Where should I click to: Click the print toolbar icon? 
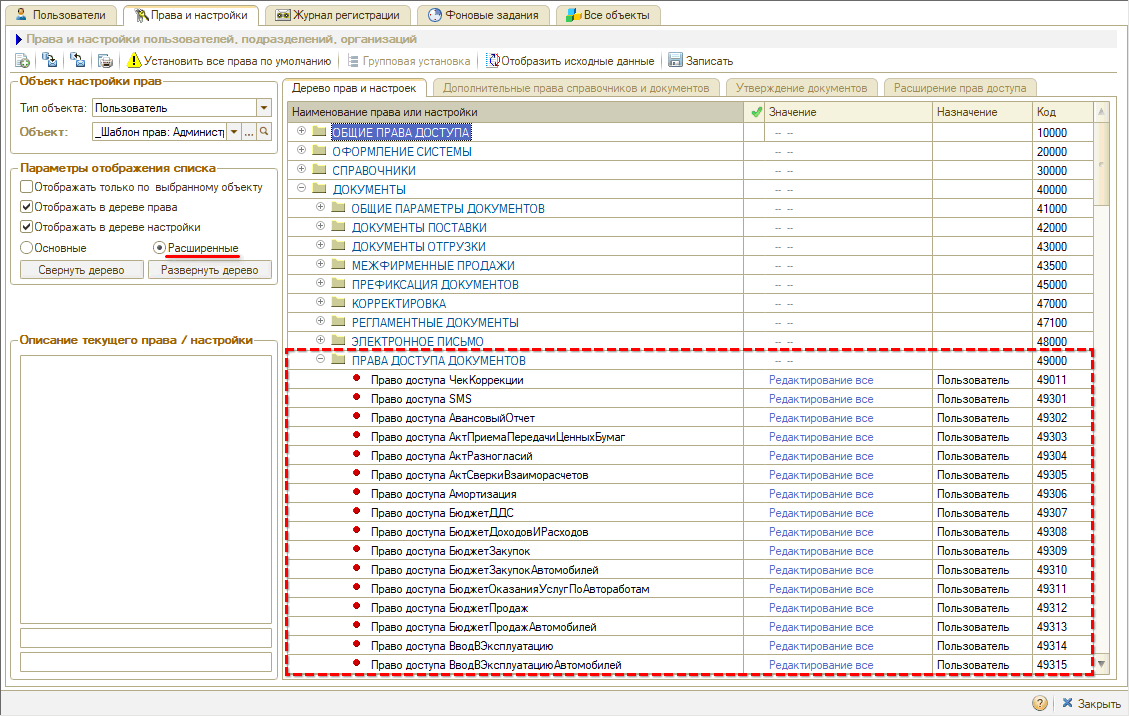pyautogui.click(x=106, y=61)
